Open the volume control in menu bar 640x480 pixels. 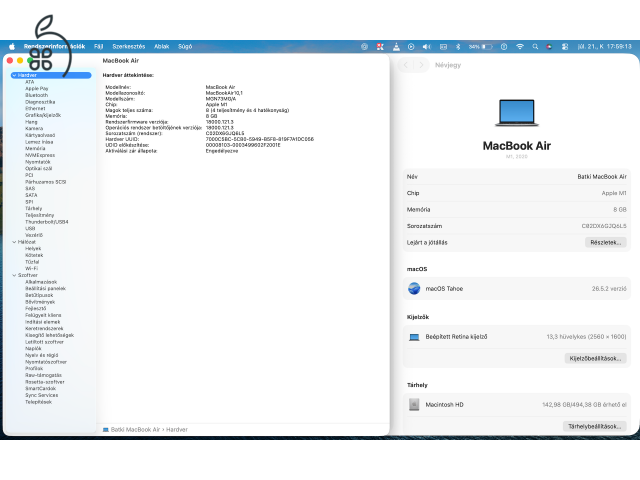point(427,47)
